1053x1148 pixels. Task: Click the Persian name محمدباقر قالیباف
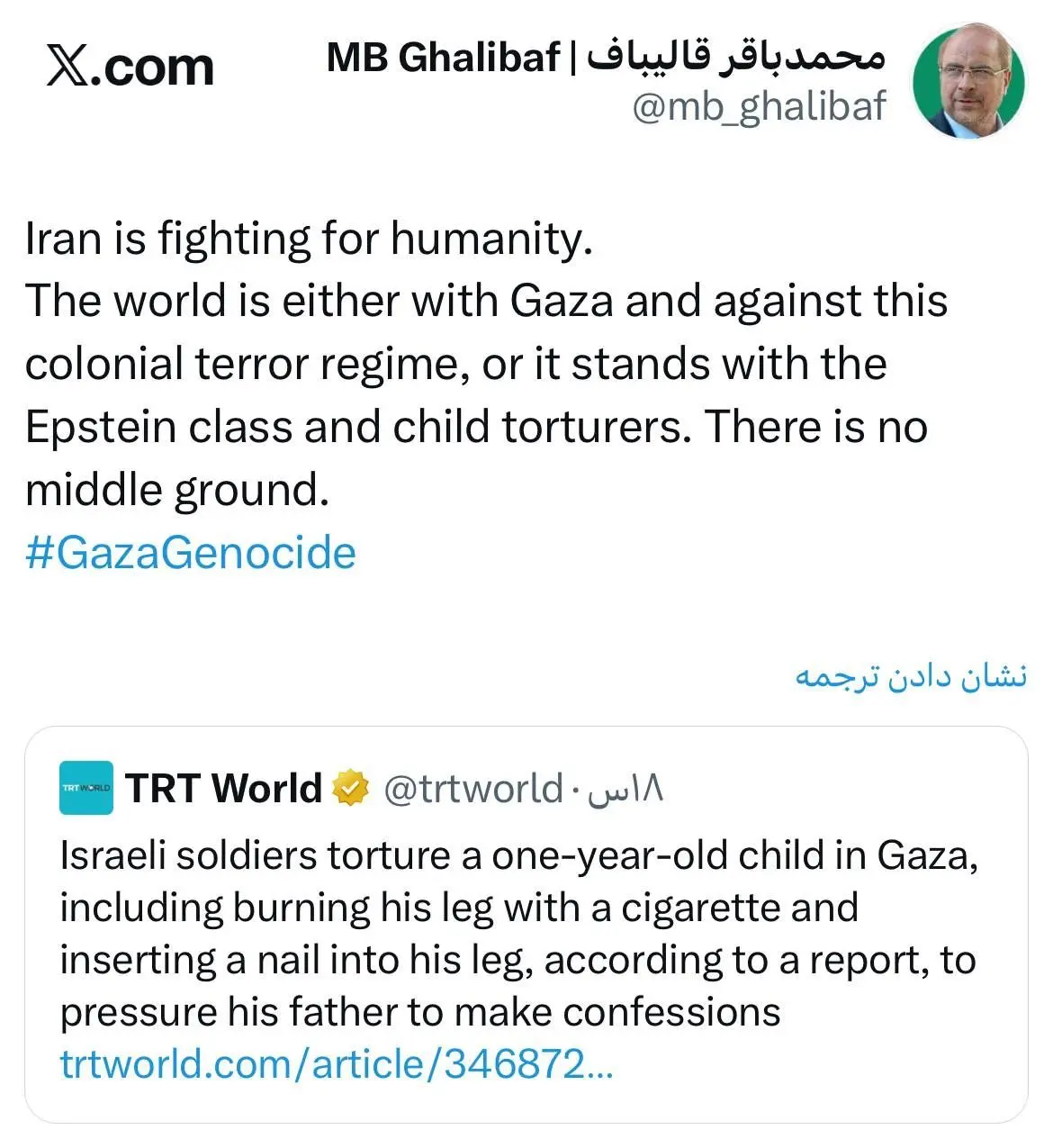(x=738, y=56)
